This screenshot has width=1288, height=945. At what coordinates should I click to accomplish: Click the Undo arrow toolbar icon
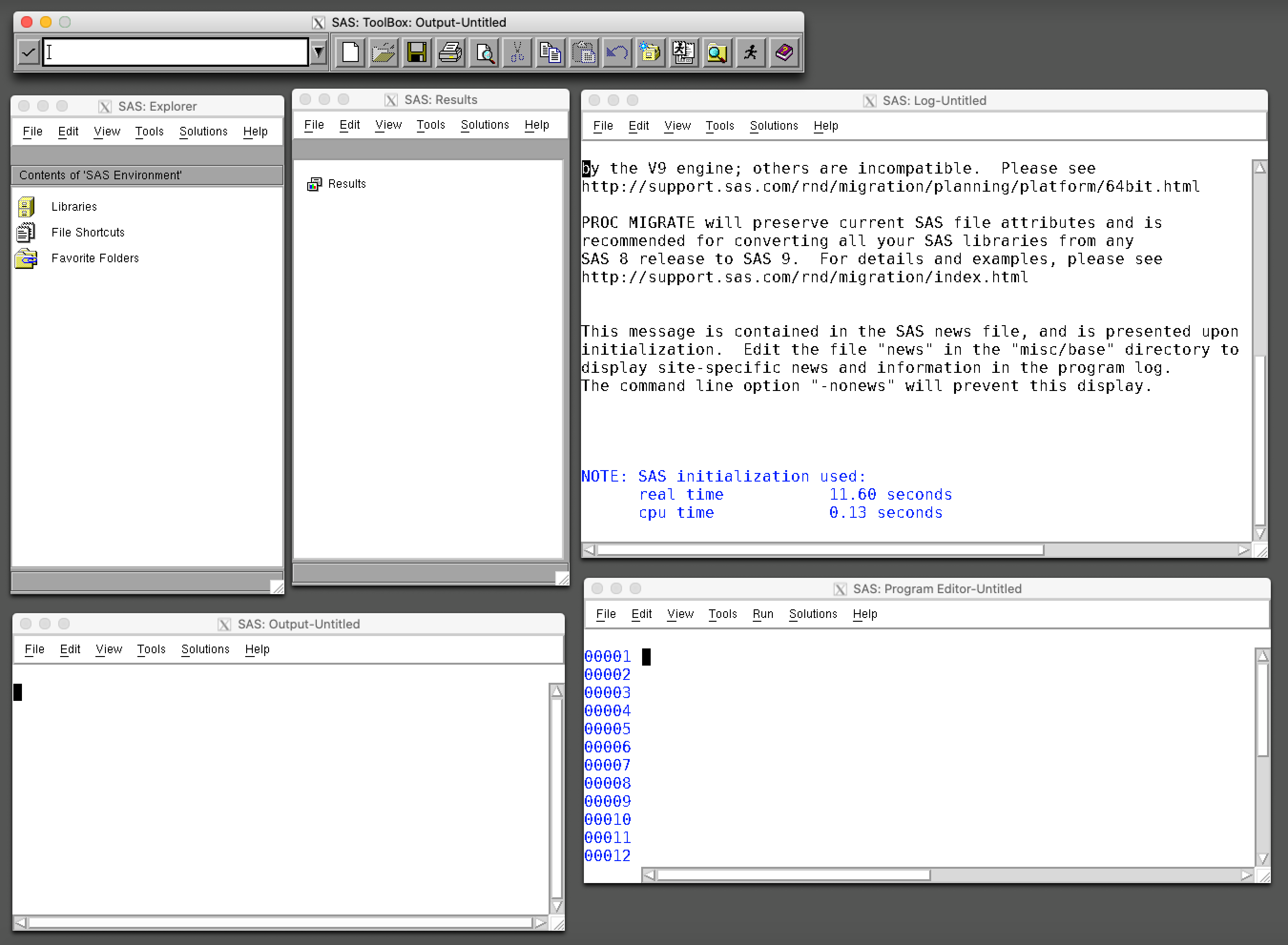(x=617, y=53)
